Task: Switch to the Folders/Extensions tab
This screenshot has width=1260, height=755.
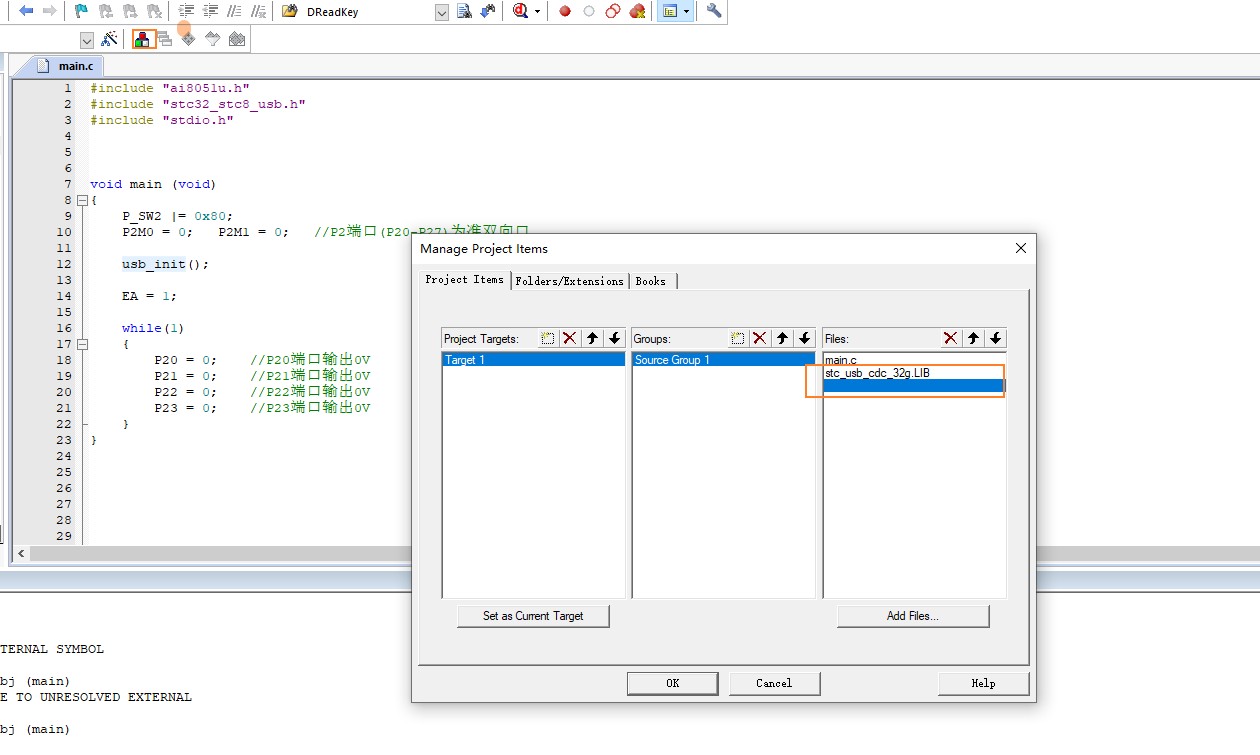Action: point(570,281)
